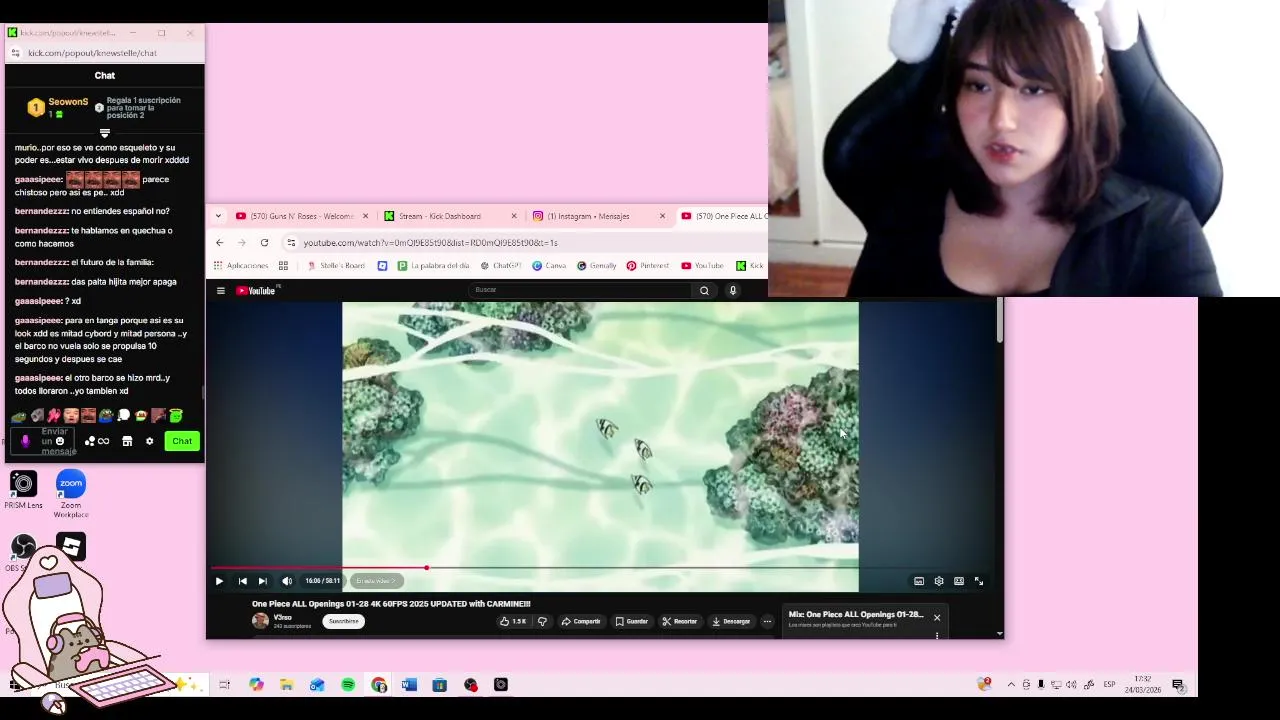Image resolution: width=1280 pixels, height=720 pixels.
Task: Start YouTube voice search microphone
Action: coord(733,290)
